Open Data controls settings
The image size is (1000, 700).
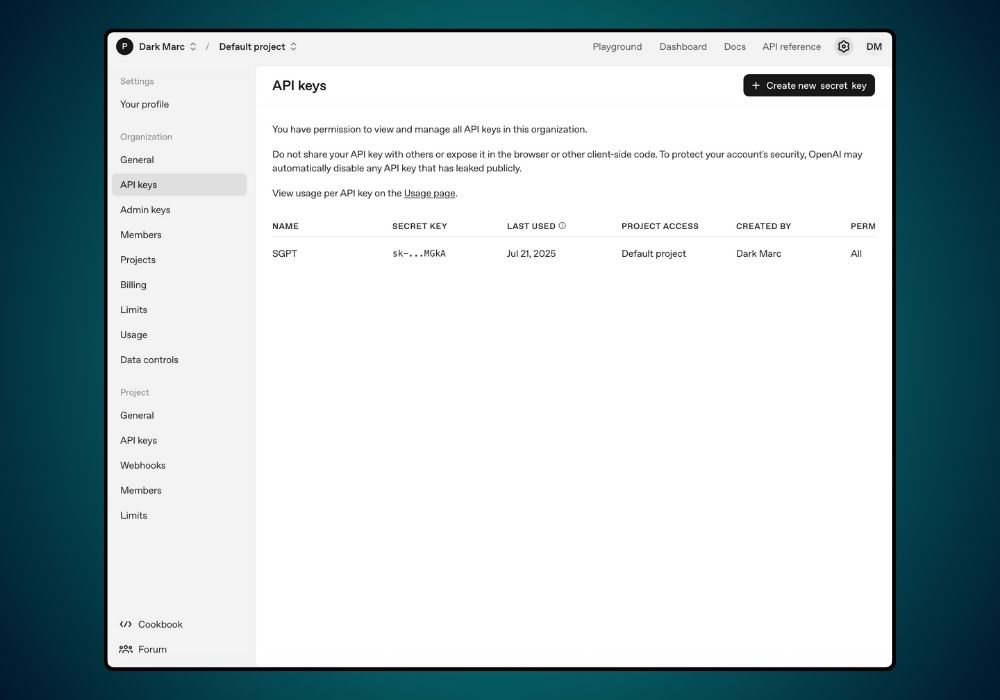click(149, 359)
